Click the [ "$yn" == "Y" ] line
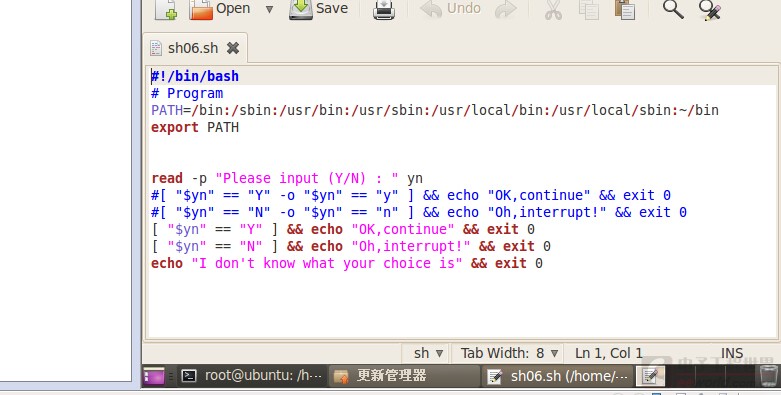This screenshot has height=395, width=781. [x=343, y=229]
